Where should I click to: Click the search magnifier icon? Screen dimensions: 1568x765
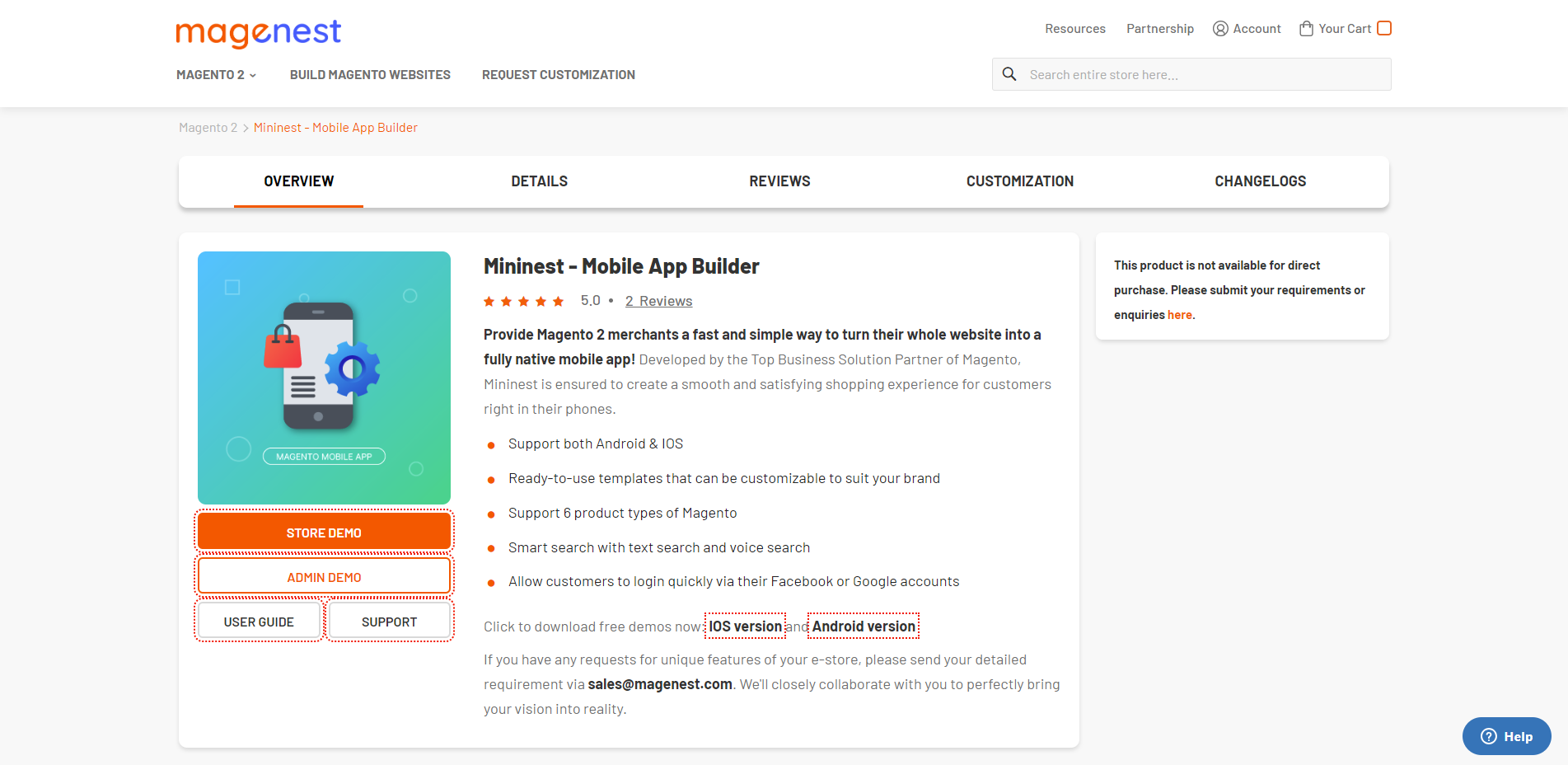1009,74
